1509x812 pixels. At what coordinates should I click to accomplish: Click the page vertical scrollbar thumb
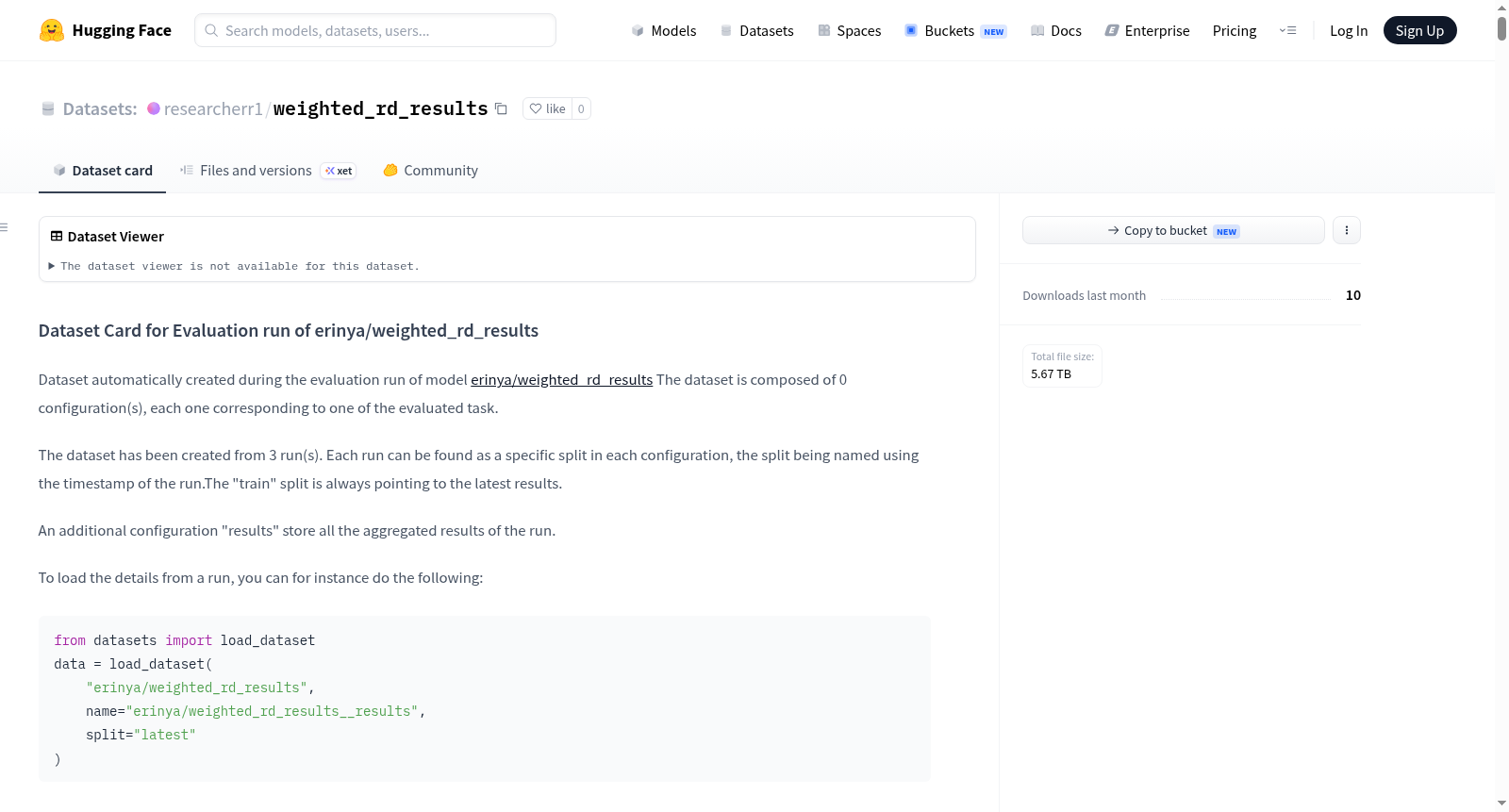click(x=1501, y=28)
